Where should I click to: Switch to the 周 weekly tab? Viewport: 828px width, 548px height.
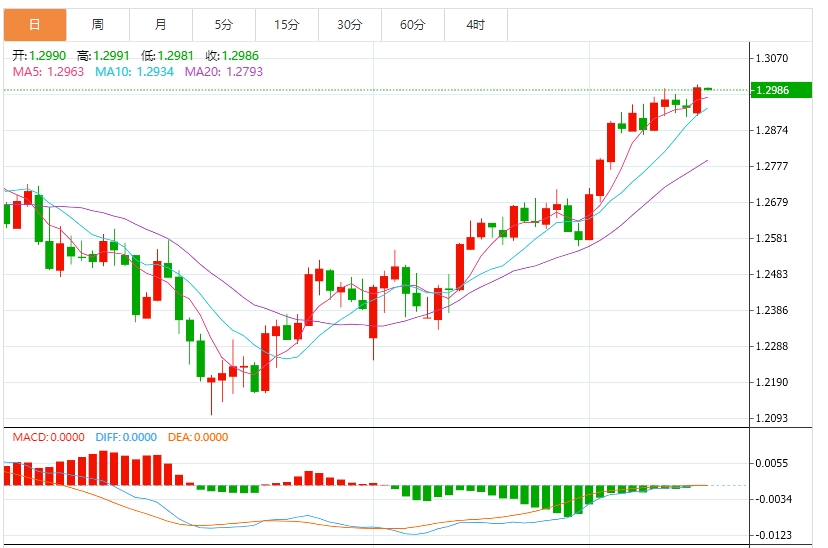[97, 24]
